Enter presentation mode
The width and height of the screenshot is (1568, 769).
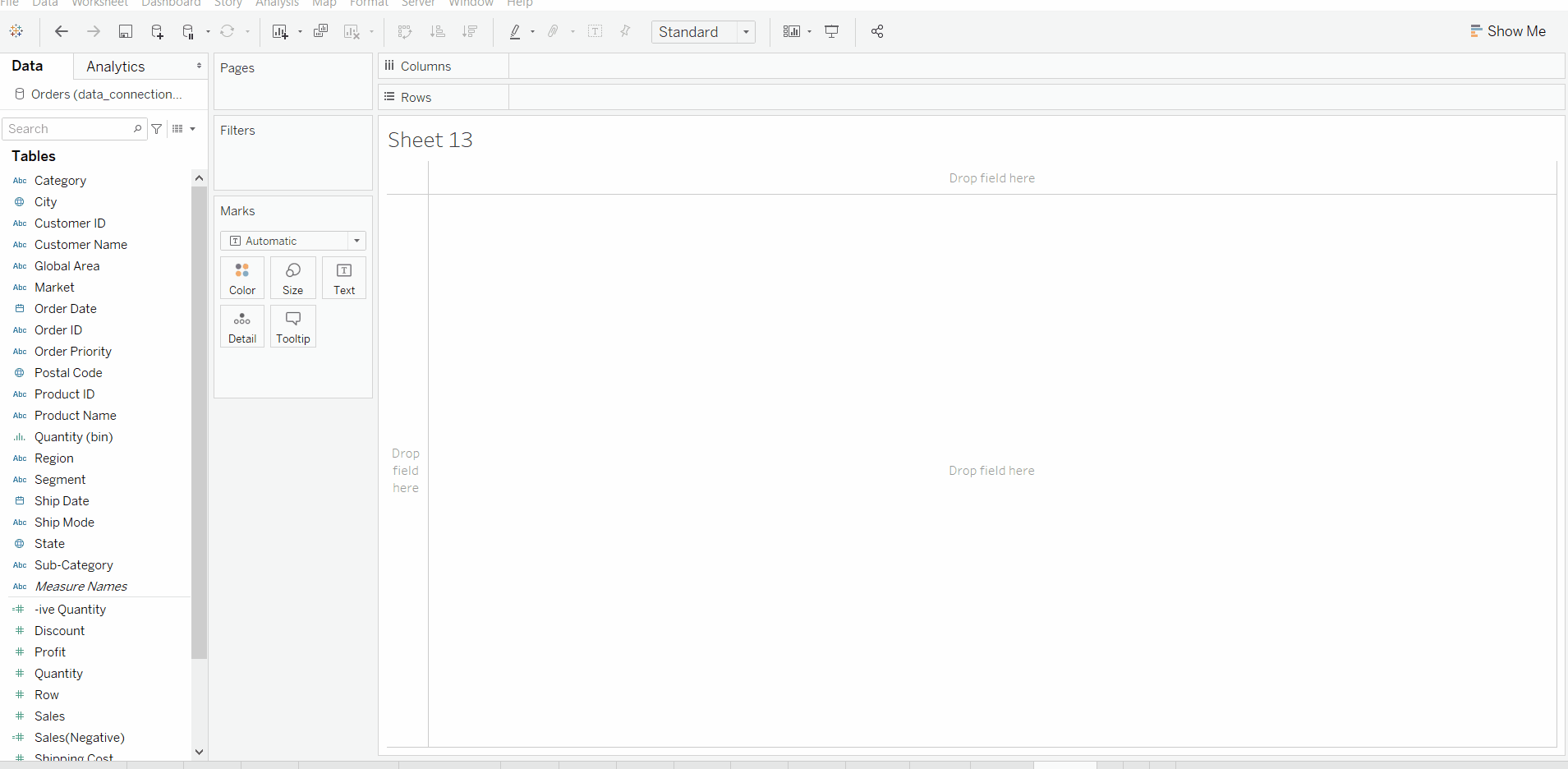[832, 31]
